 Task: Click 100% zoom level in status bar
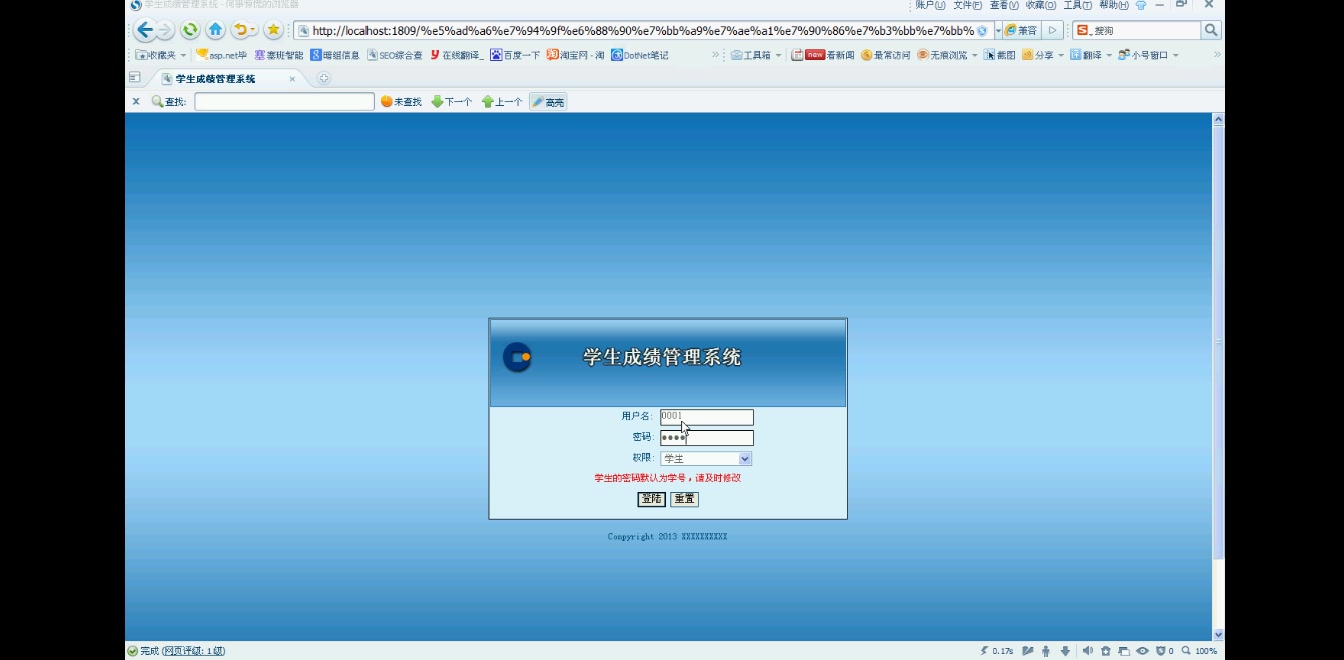point(1204,650)
